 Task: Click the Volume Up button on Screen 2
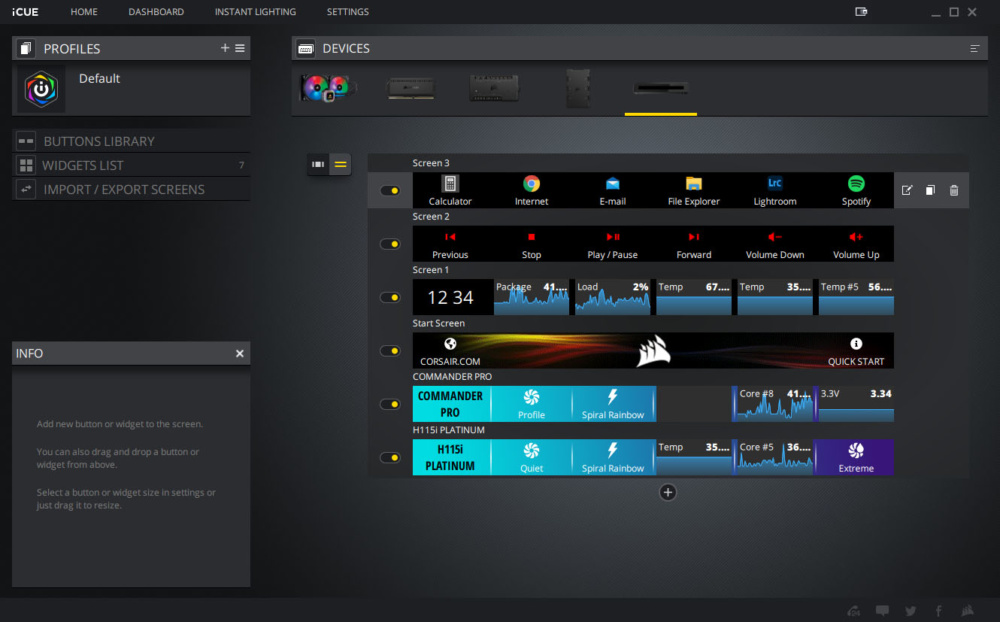[856, 244]
